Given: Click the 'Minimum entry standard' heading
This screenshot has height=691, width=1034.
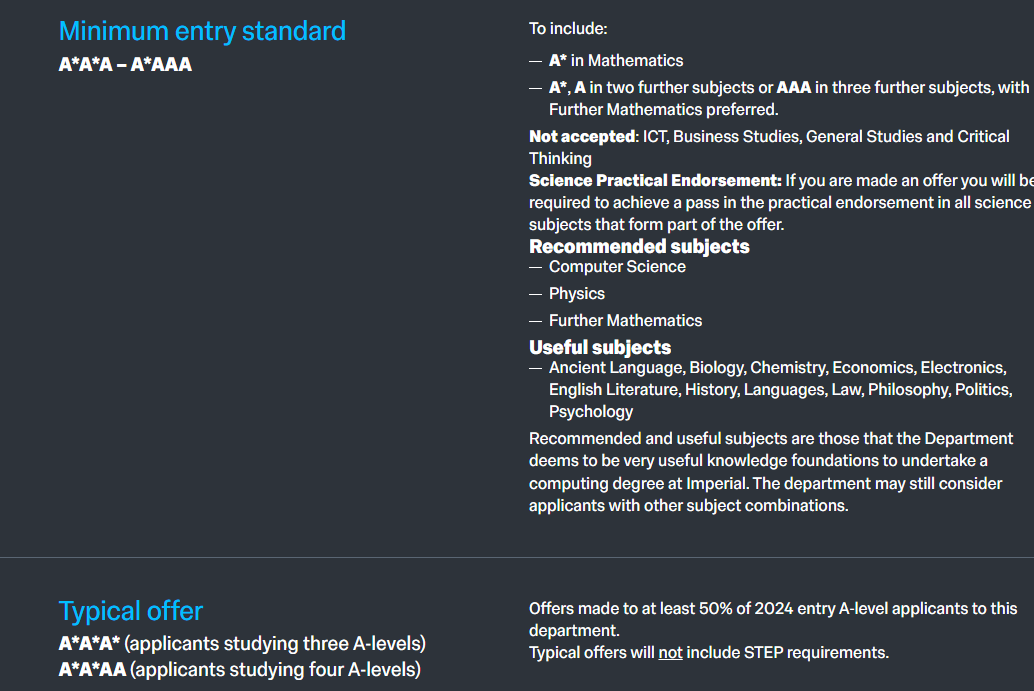Looking at the screenshot, I should point(202,31).
